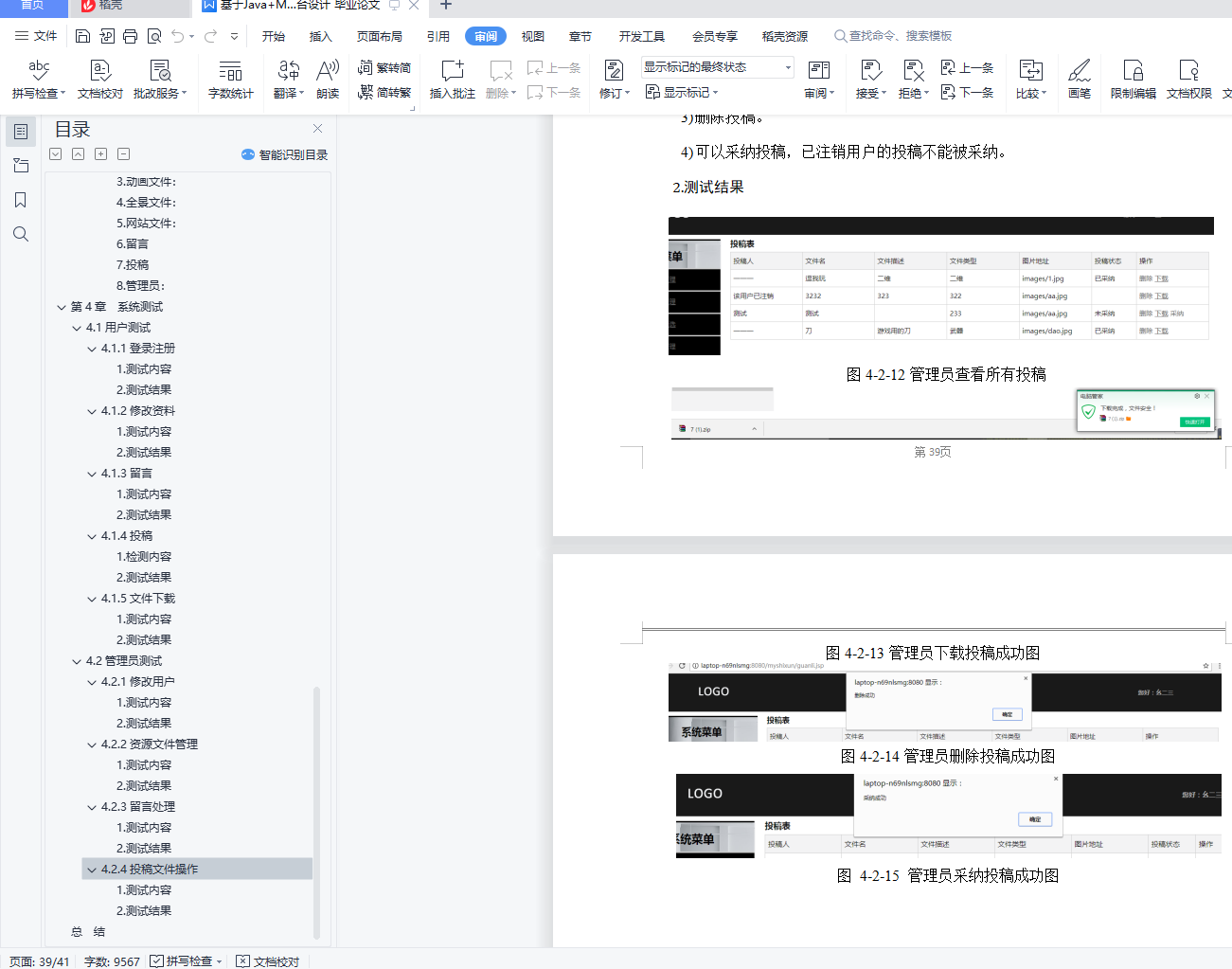Click the print icon in quick access toolbar
The image size is (1232, 969).
point(130,36)
